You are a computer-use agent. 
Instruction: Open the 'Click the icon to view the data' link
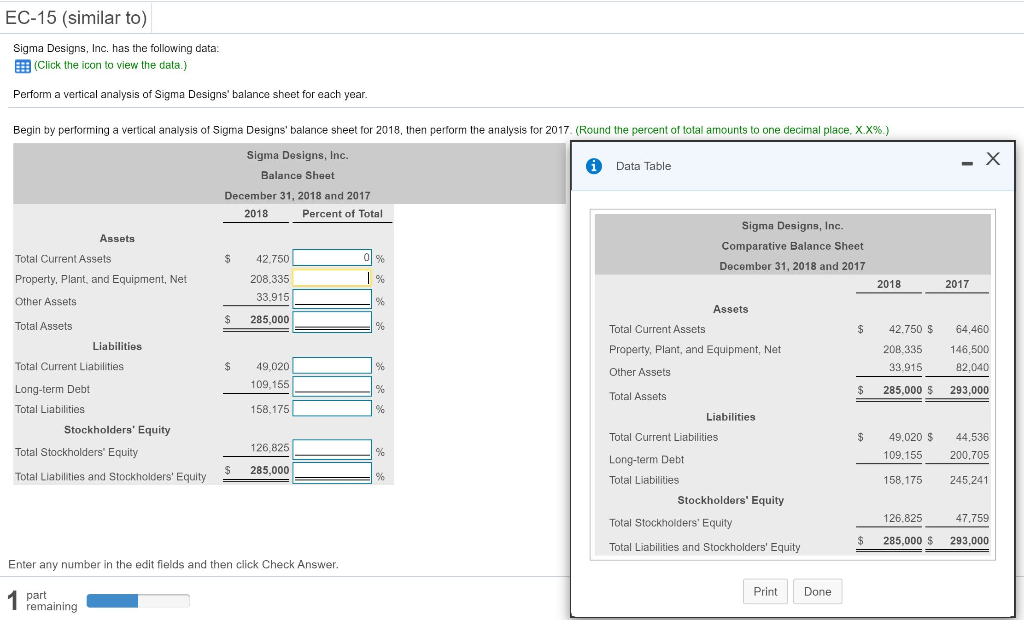pos(110,65)
